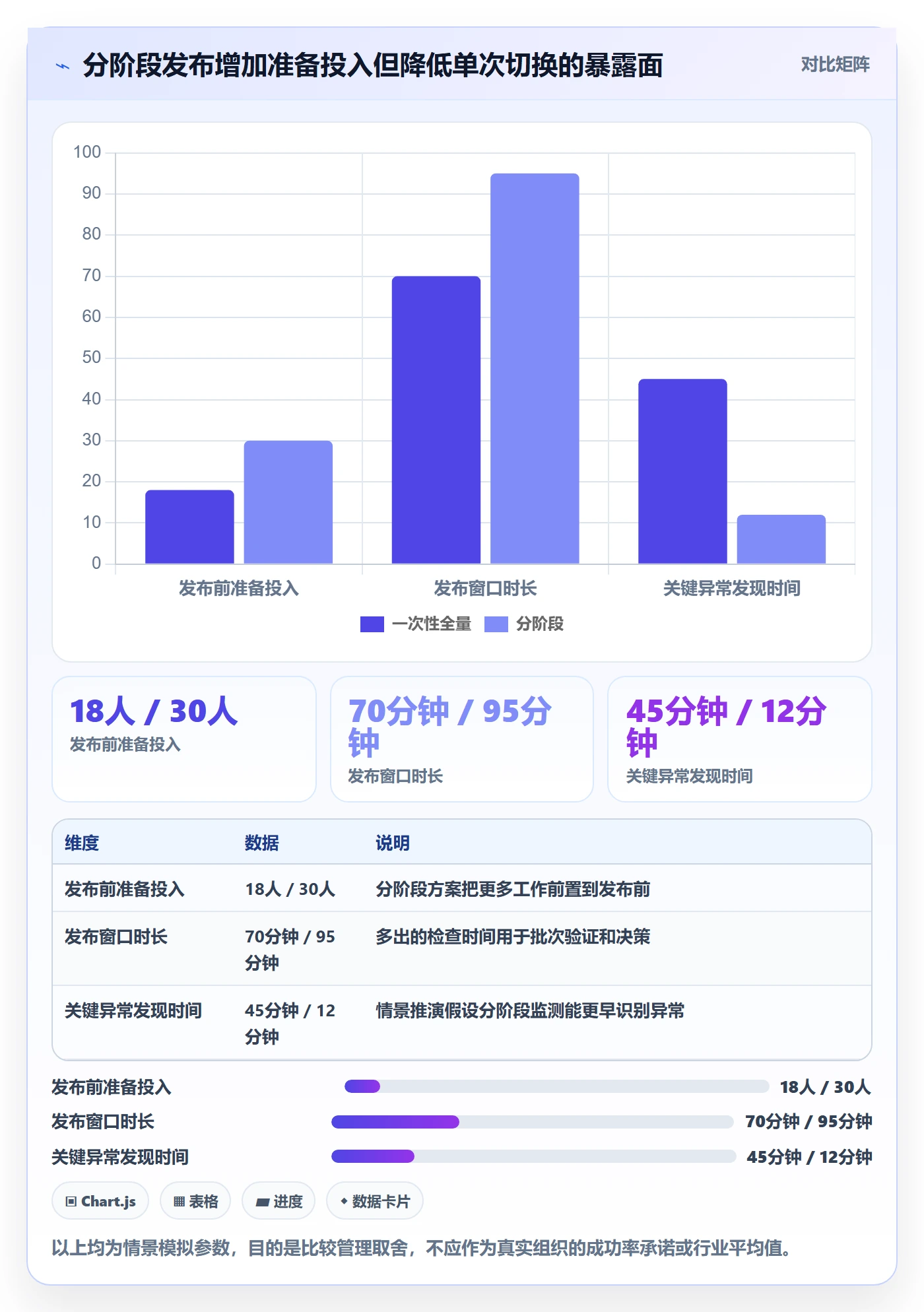Click the chart x-axis label 关键异常发现时间
The image size is (924, 1312).
tap(731, 588)
